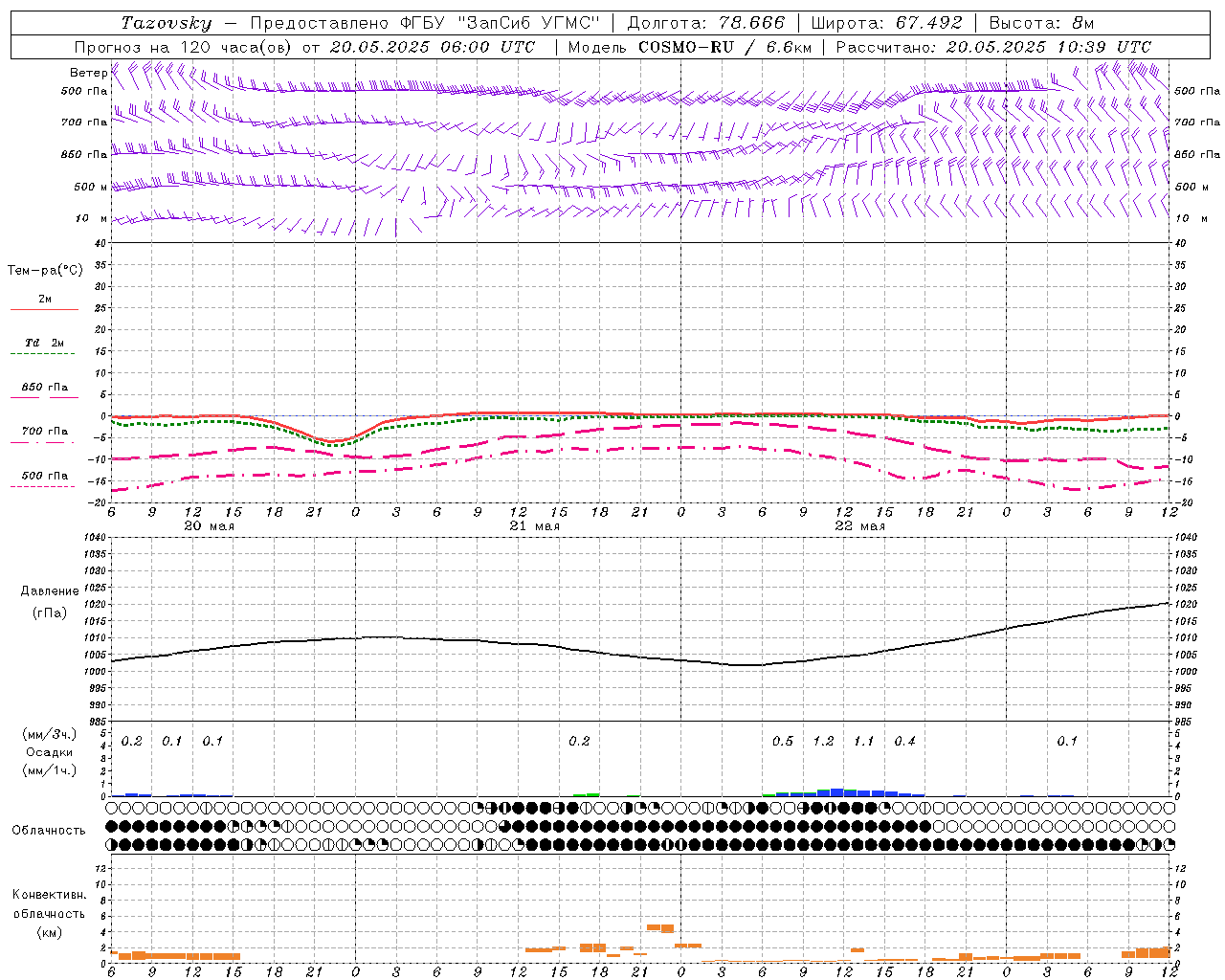Click the 'Тем-ра(°C)' temperature label
The image size is (1225, 980).
[x=45, y=271]
